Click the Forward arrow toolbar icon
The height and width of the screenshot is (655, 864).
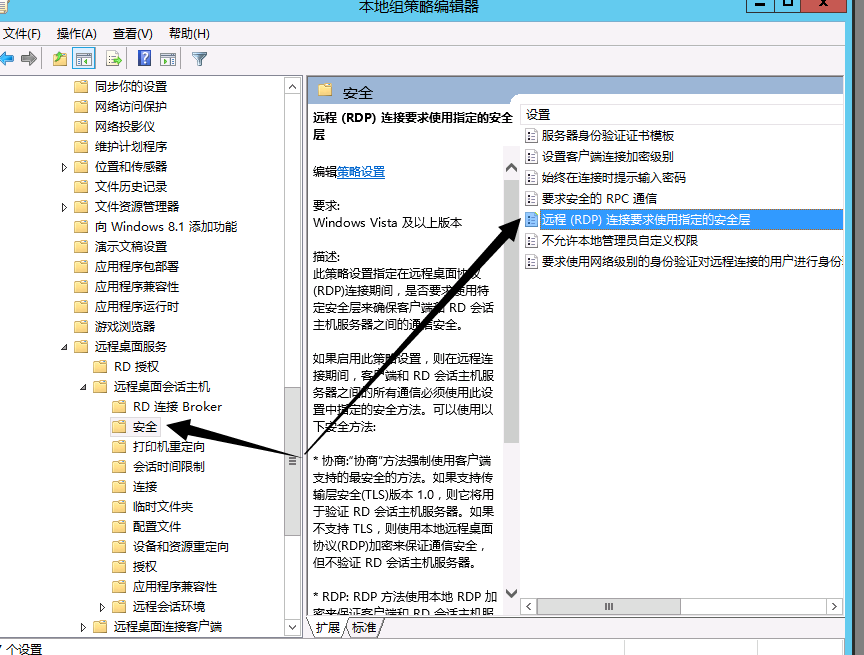tap(29, 58)
